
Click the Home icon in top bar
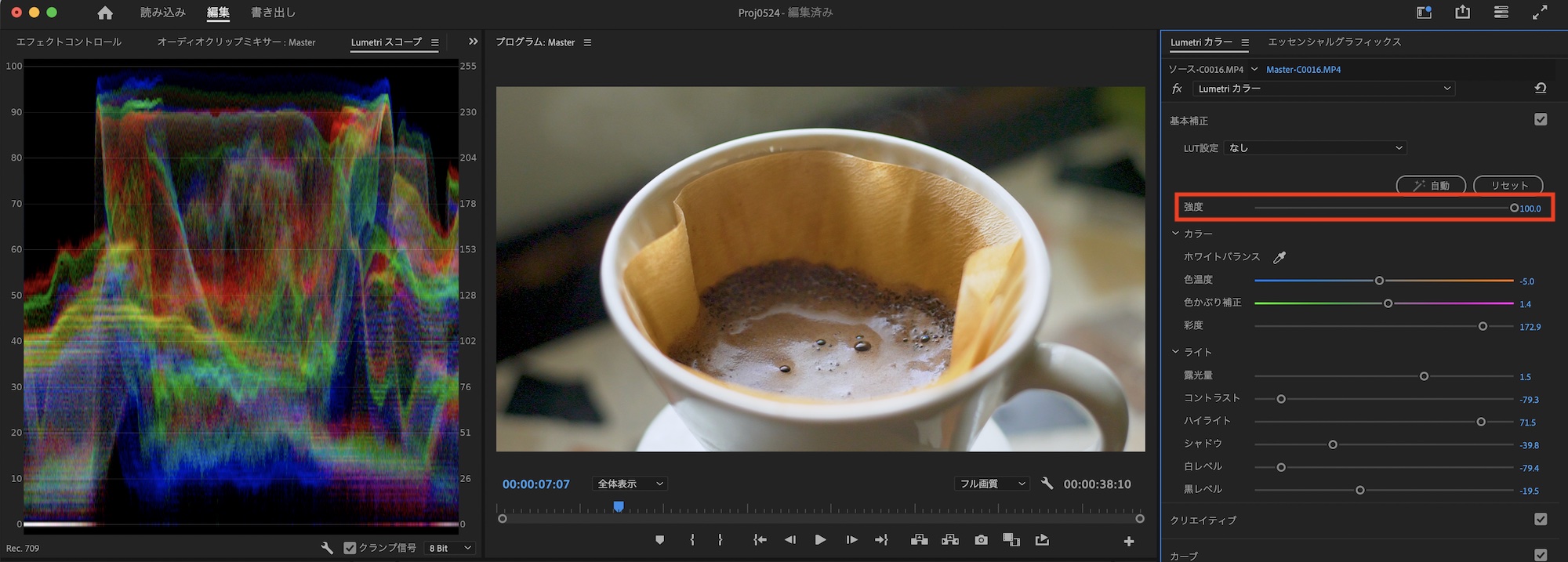coord(105,13)
